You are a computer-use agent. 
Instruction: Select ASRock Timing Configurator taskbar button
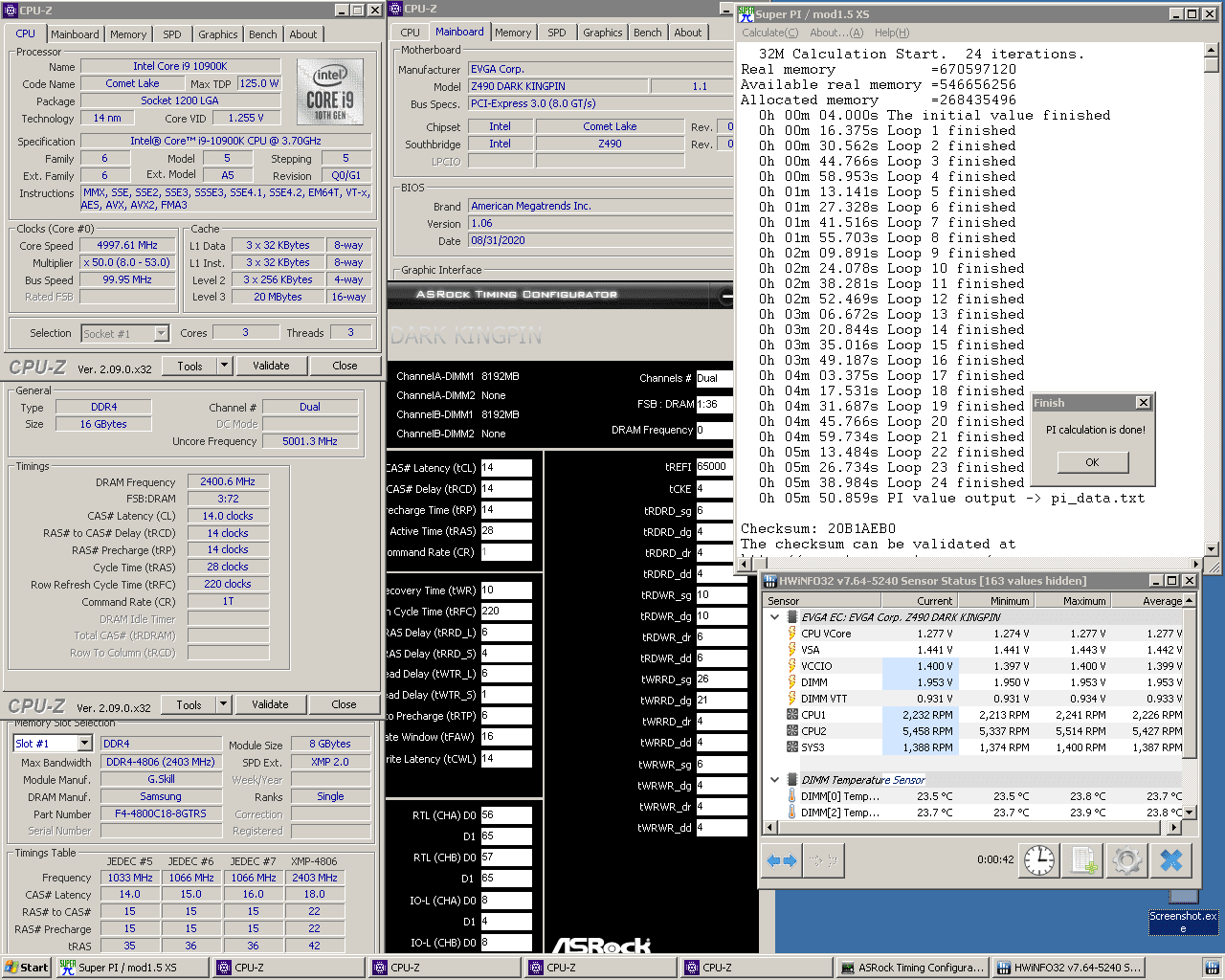pyautogui.click(x=911, y=968)
